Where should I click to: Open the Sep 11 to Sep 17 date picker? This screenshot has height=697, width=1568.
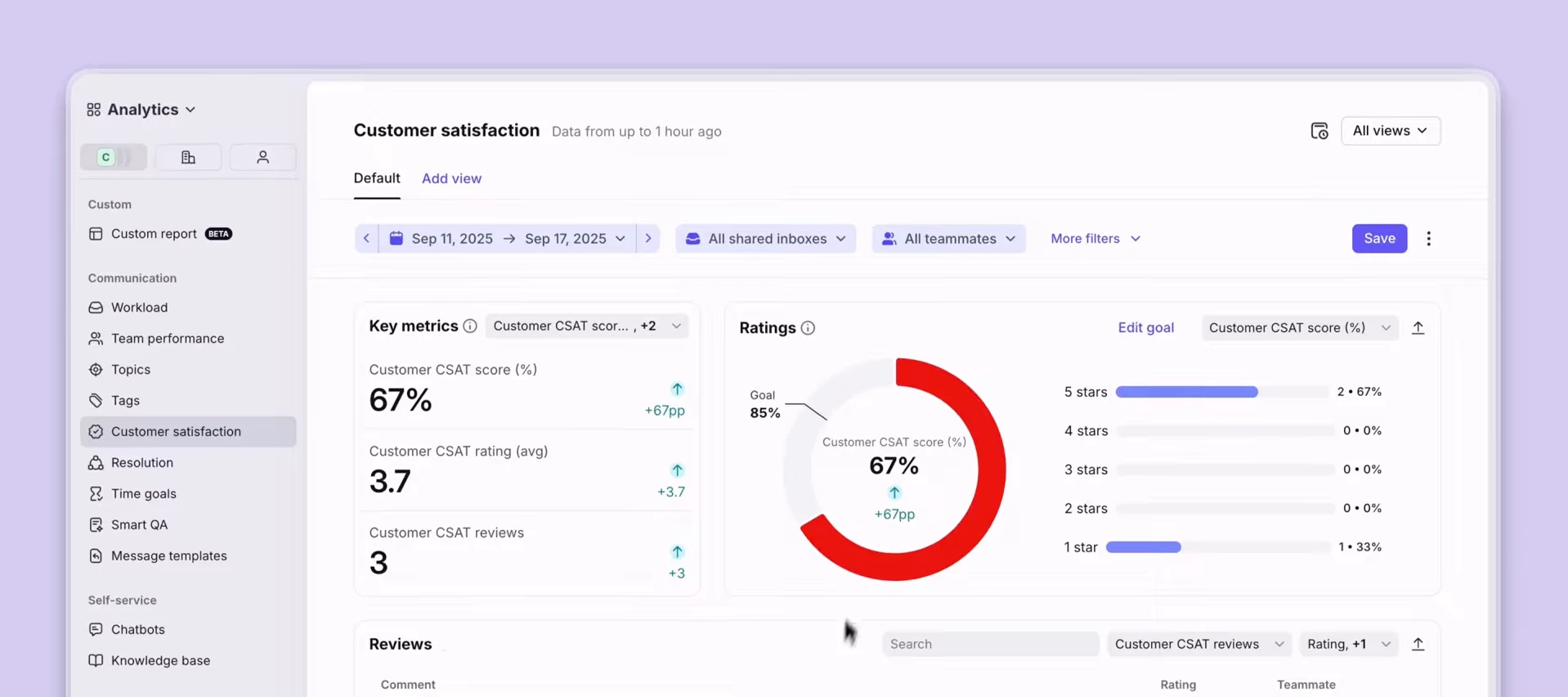pyautogui.click(x=507, y=239)
